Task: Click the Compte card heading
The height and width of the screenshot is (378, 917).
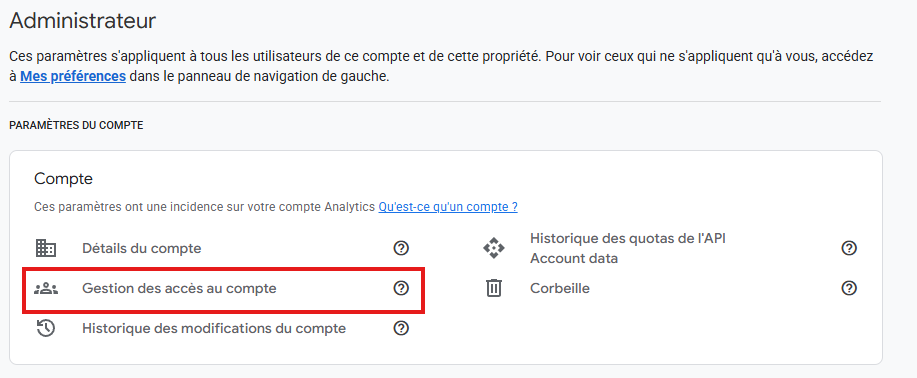Action: [64, 178]
